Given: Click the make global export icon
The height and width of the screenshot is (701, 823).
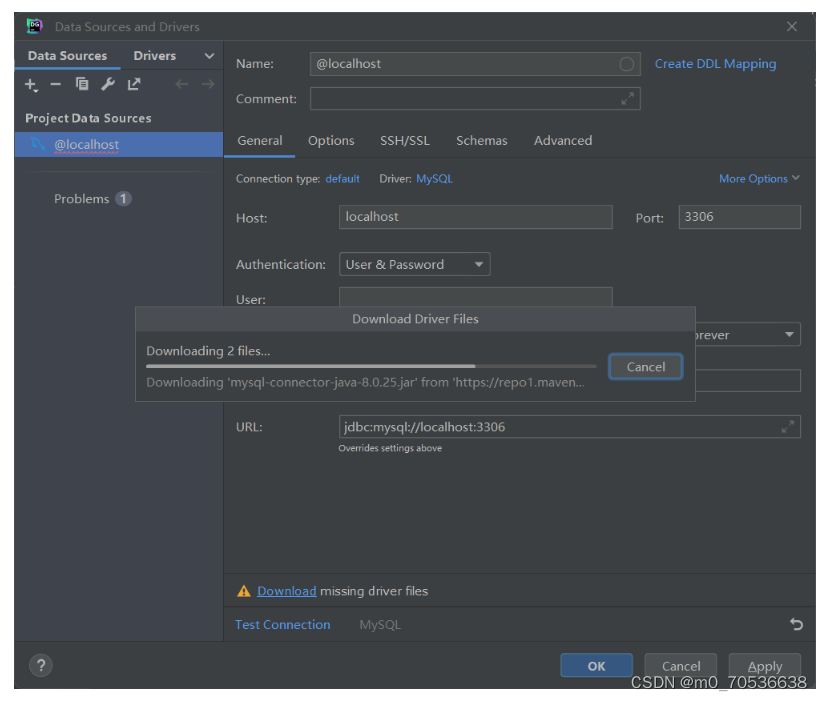Looking at the screenshot, I should [134, 84].
